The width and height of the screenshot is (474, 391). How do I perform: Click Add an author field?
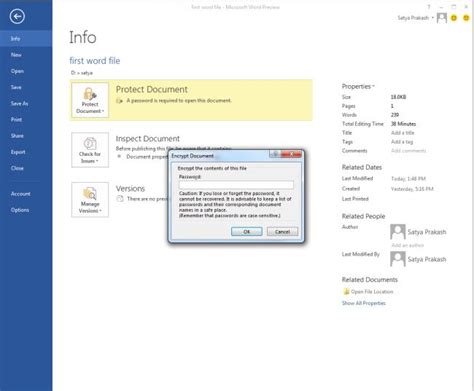pos(408,245)
